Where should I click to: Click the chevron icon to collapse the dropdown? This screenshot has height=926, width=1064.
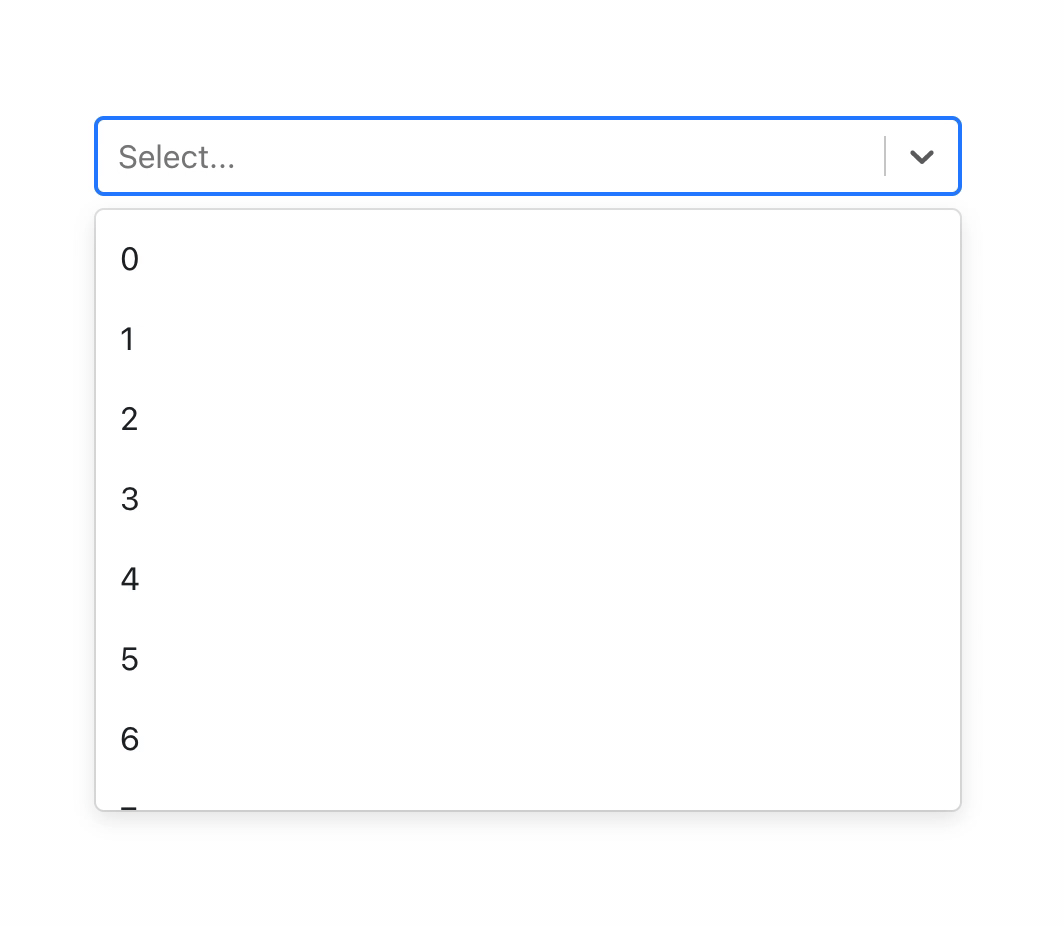pos(921,156)
